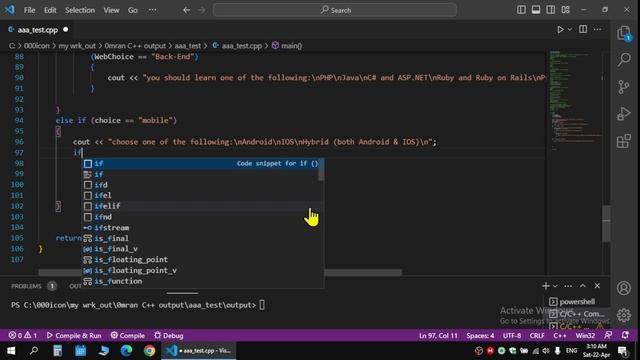The image size is (640, 360).
Task: Open Customize Layout icon
Action: [x=565, y=10]
